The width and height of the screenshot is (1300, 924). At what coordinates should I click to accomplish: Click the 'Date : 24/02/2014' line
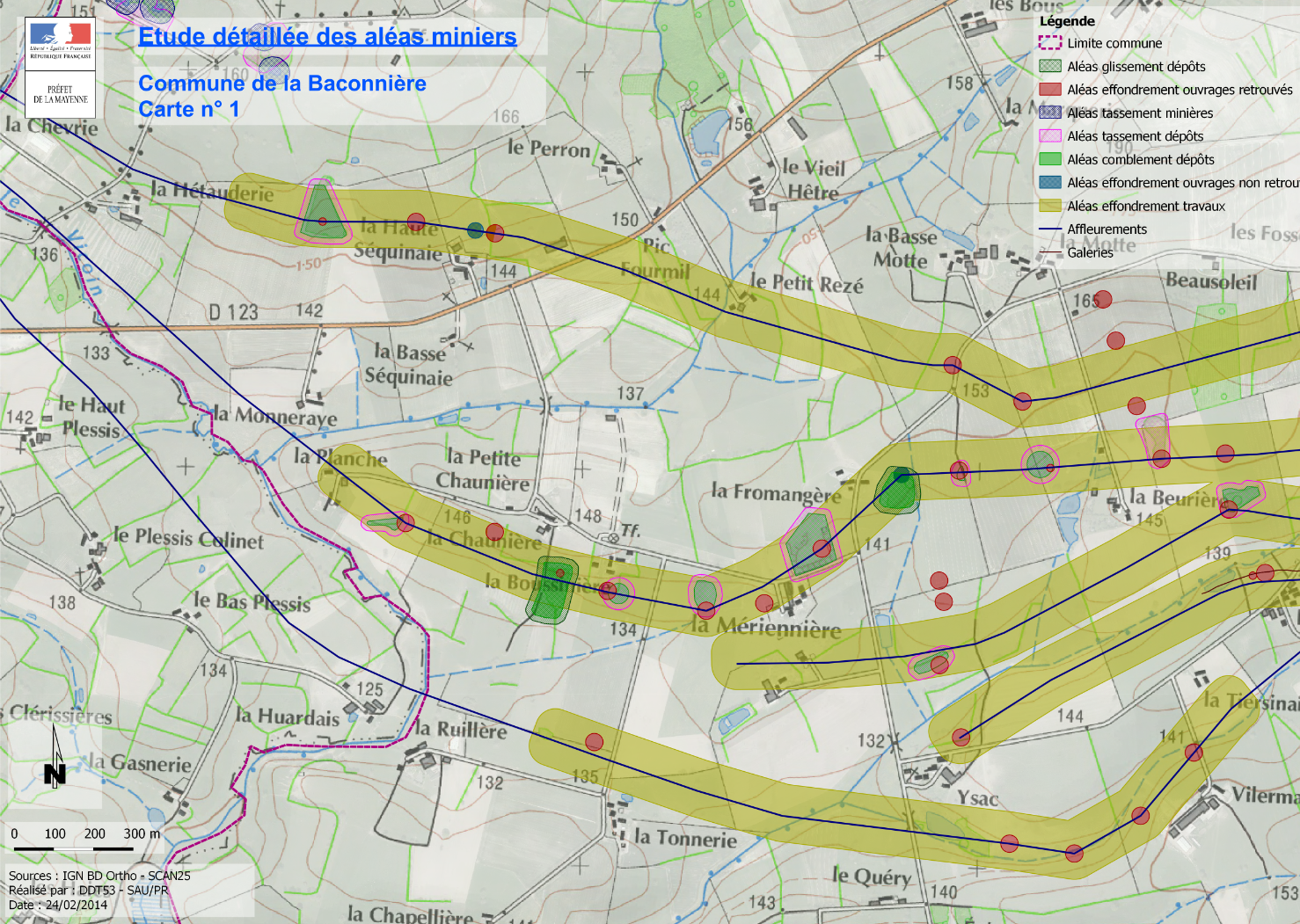(x=58, y=905)
